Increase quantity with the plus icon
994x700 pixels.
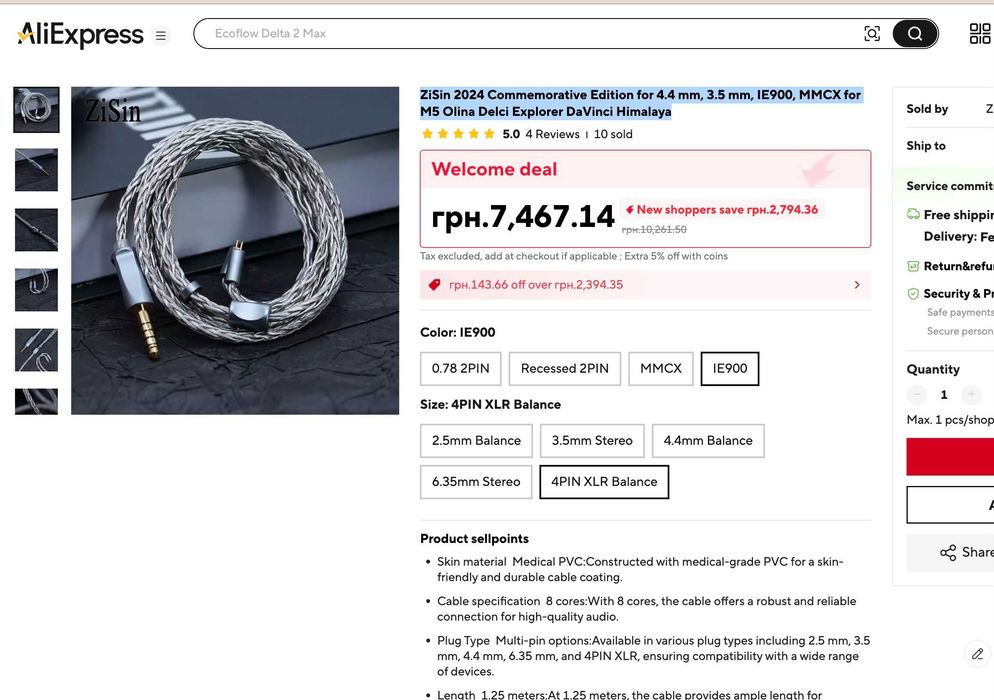(x=971, y=394)
